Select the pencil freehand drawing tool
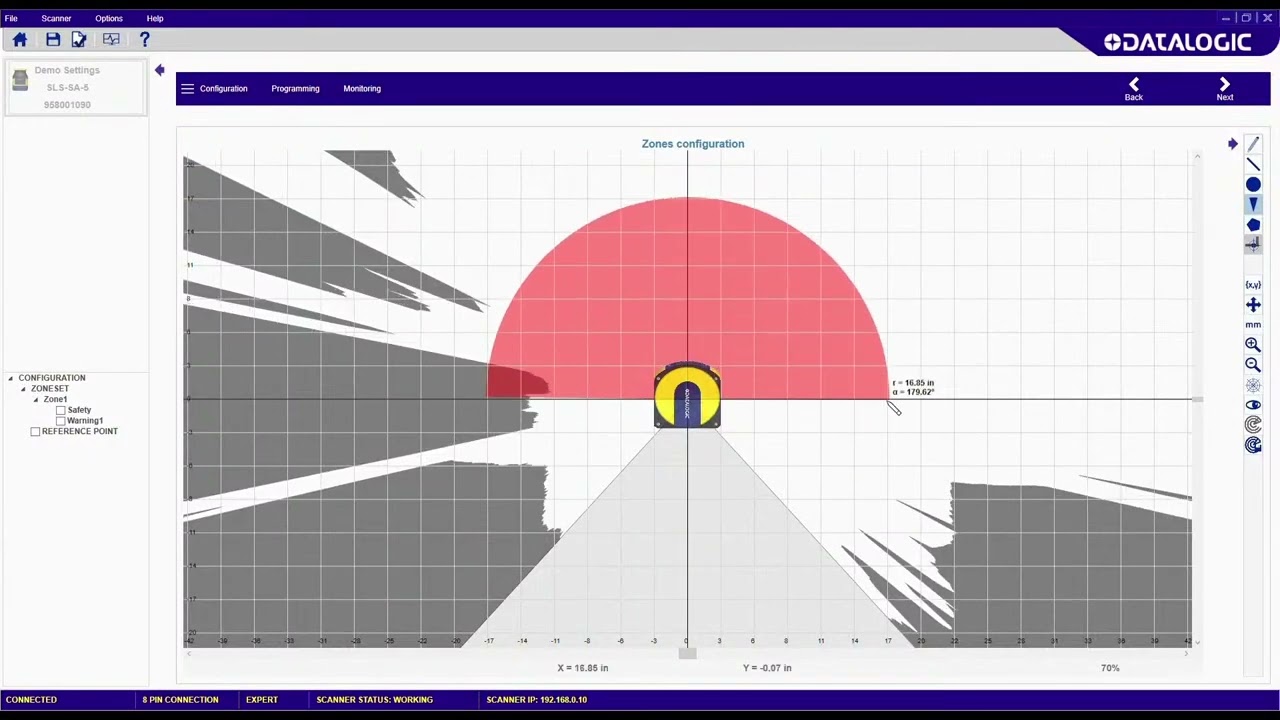This screenshot has height=720, width=1280. pyautogui.click(x=1253, y=145)
